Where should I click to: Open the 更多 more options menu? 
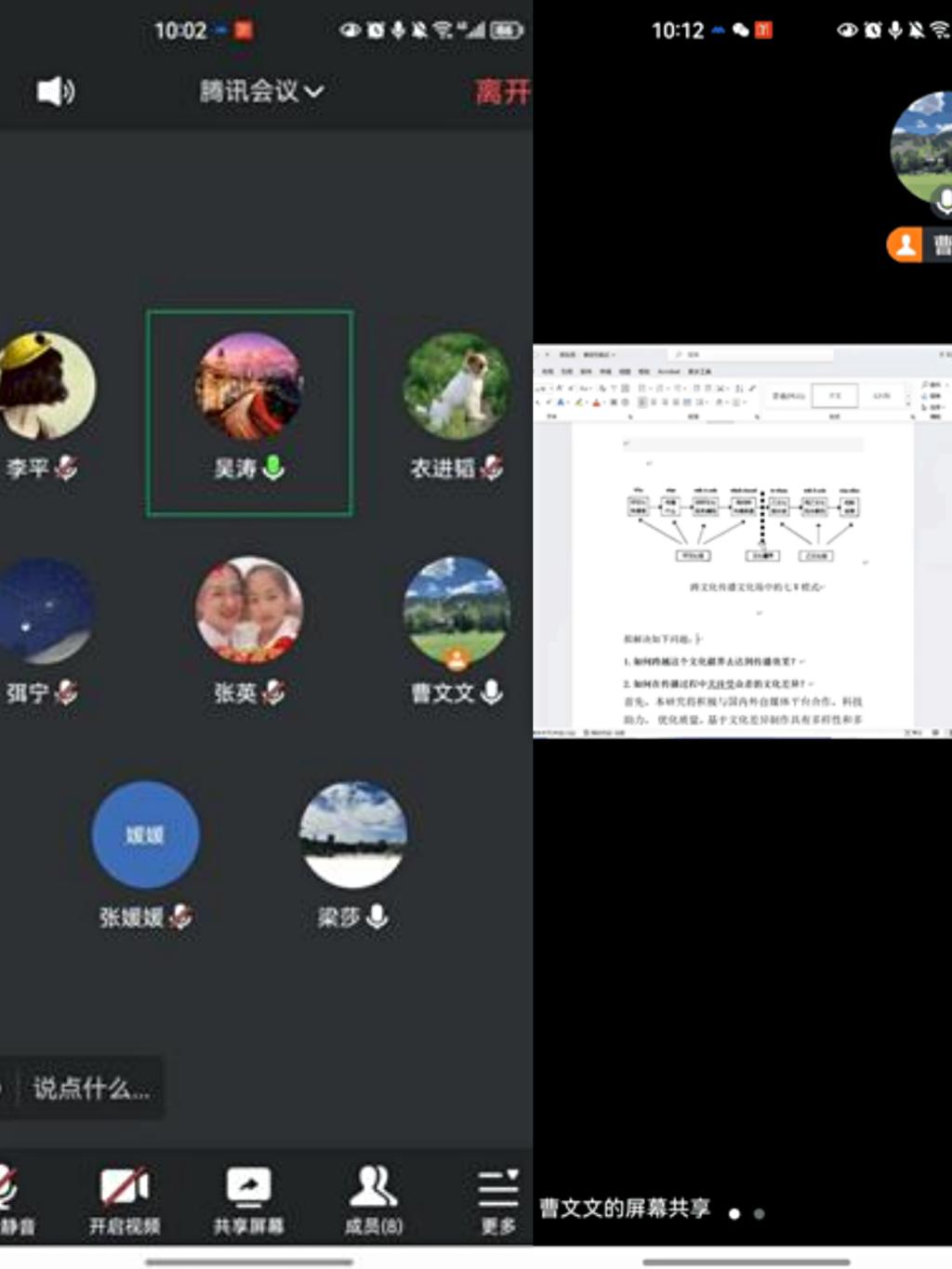pyautogui.click(x=497, y=1198)
